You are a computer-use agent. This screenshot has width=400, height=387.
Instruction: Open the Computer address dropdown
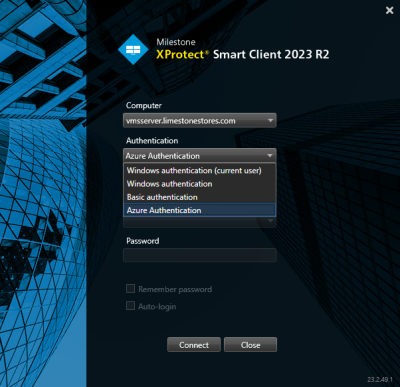(x=200, y=121)
